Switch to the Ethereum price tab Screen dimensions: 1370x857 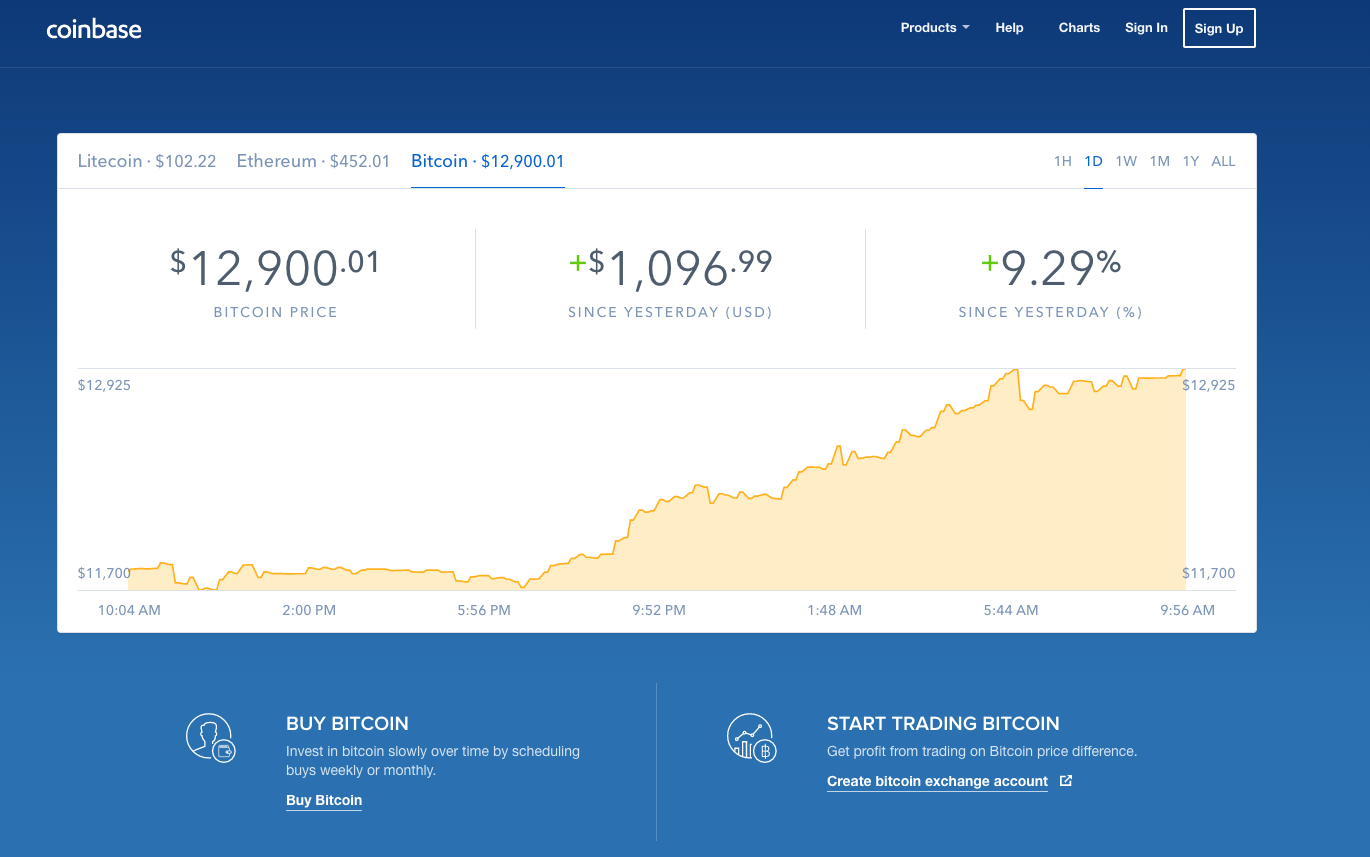pos(313,161)
